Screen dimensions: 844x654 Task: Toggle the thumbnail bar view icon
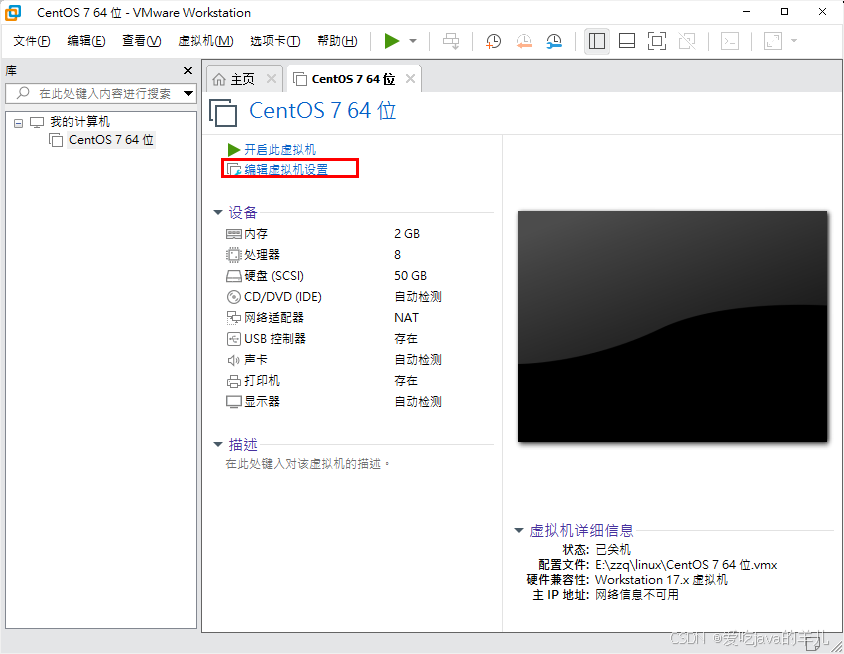(x=627, y=41)
